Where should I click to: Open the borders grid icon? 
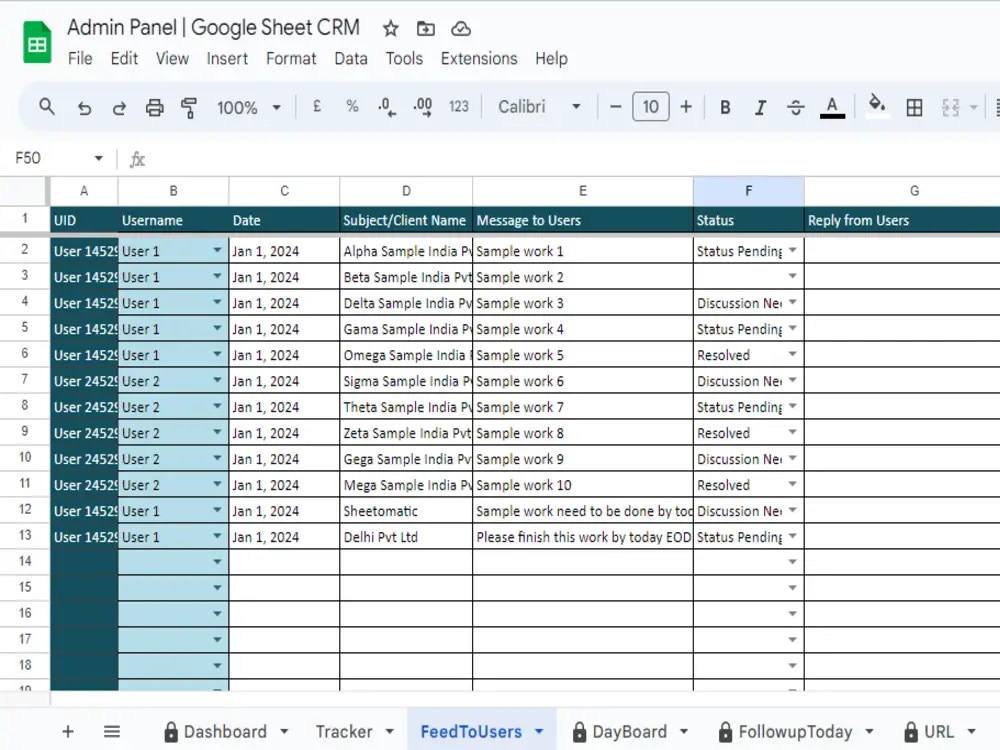click(914, 107)
